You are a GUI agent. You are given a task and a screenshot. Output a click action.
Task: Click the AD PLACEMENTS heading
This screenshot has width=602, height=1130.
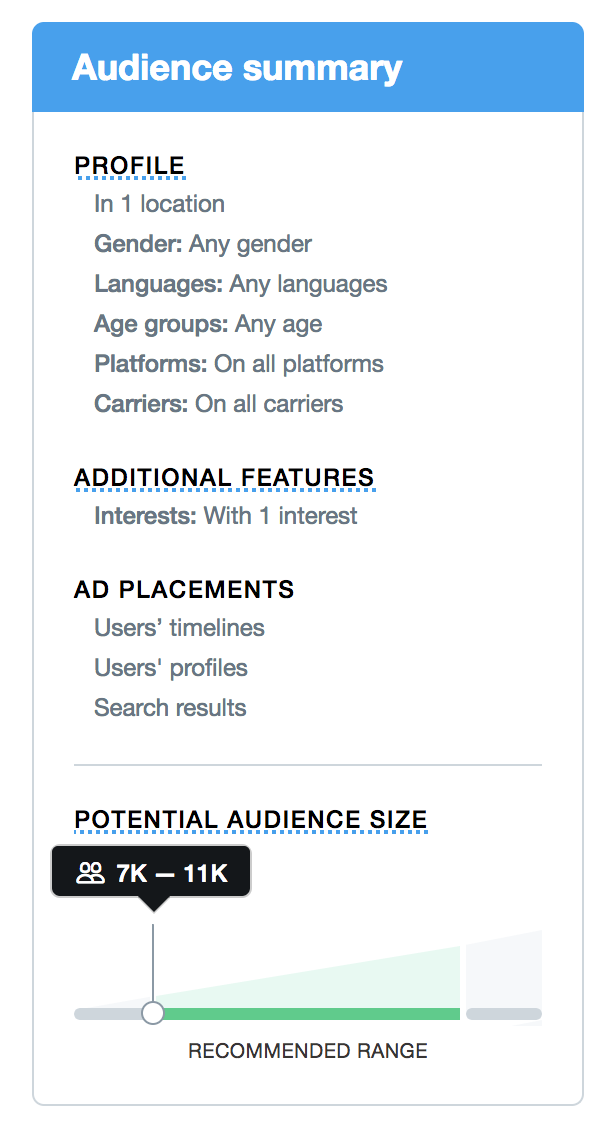184,590
